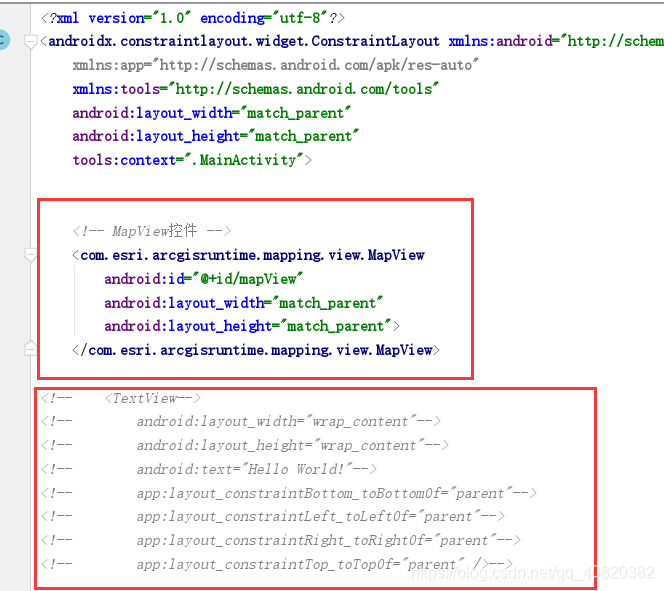Click the xml version declaration line
The width and height of the screenshot is (664, 591).
click(193, 18)
